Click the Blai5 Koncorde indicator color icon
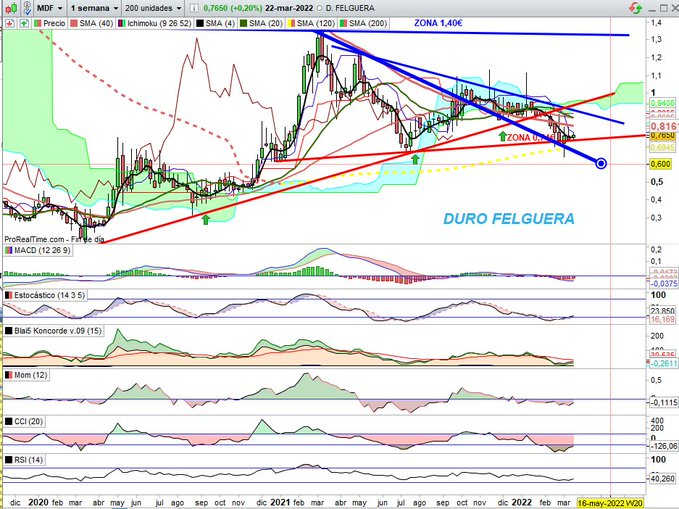679x509 pixels. click(x=9, y=331)
